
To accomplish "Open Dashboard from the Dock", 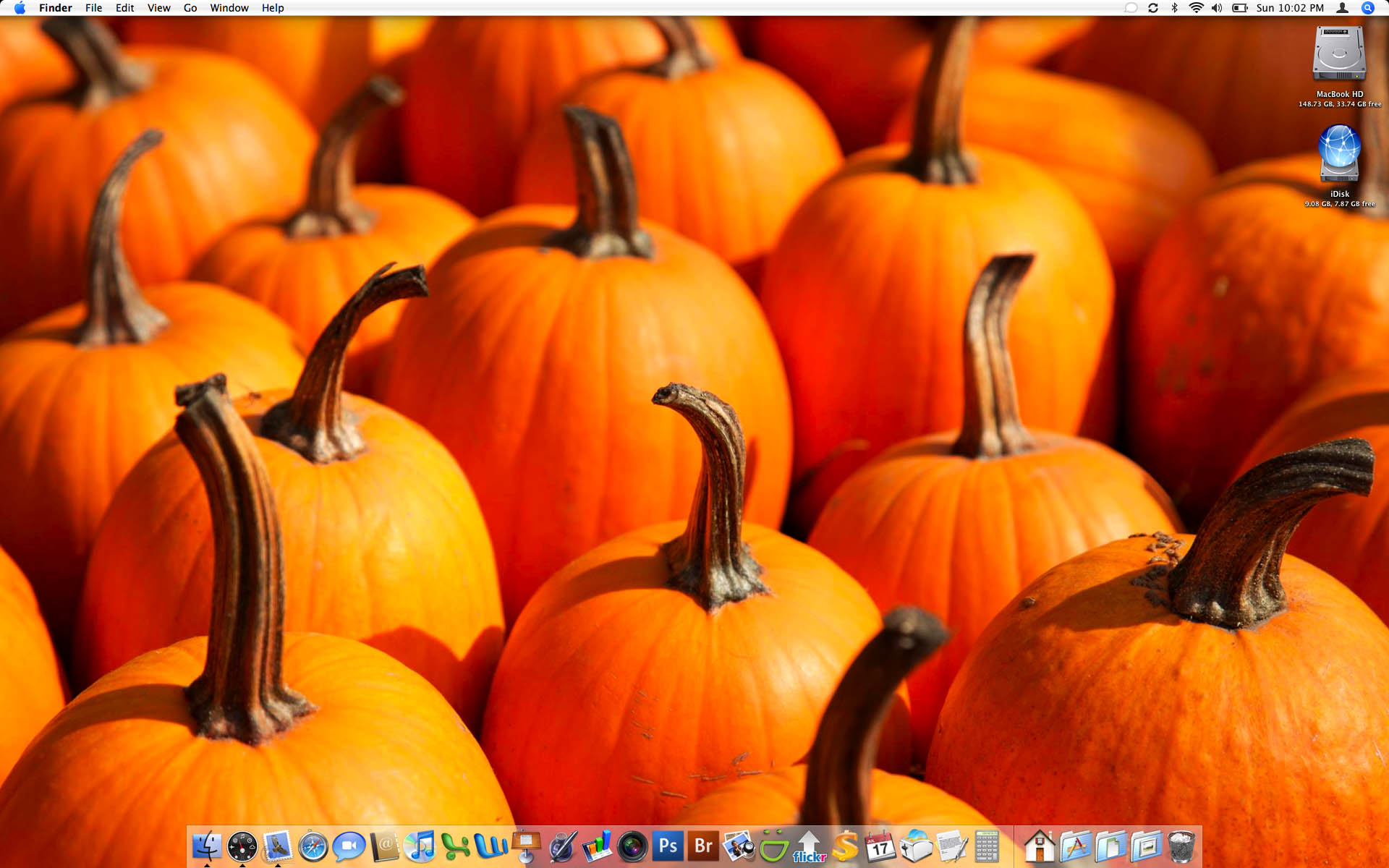I will pos(242,846).
